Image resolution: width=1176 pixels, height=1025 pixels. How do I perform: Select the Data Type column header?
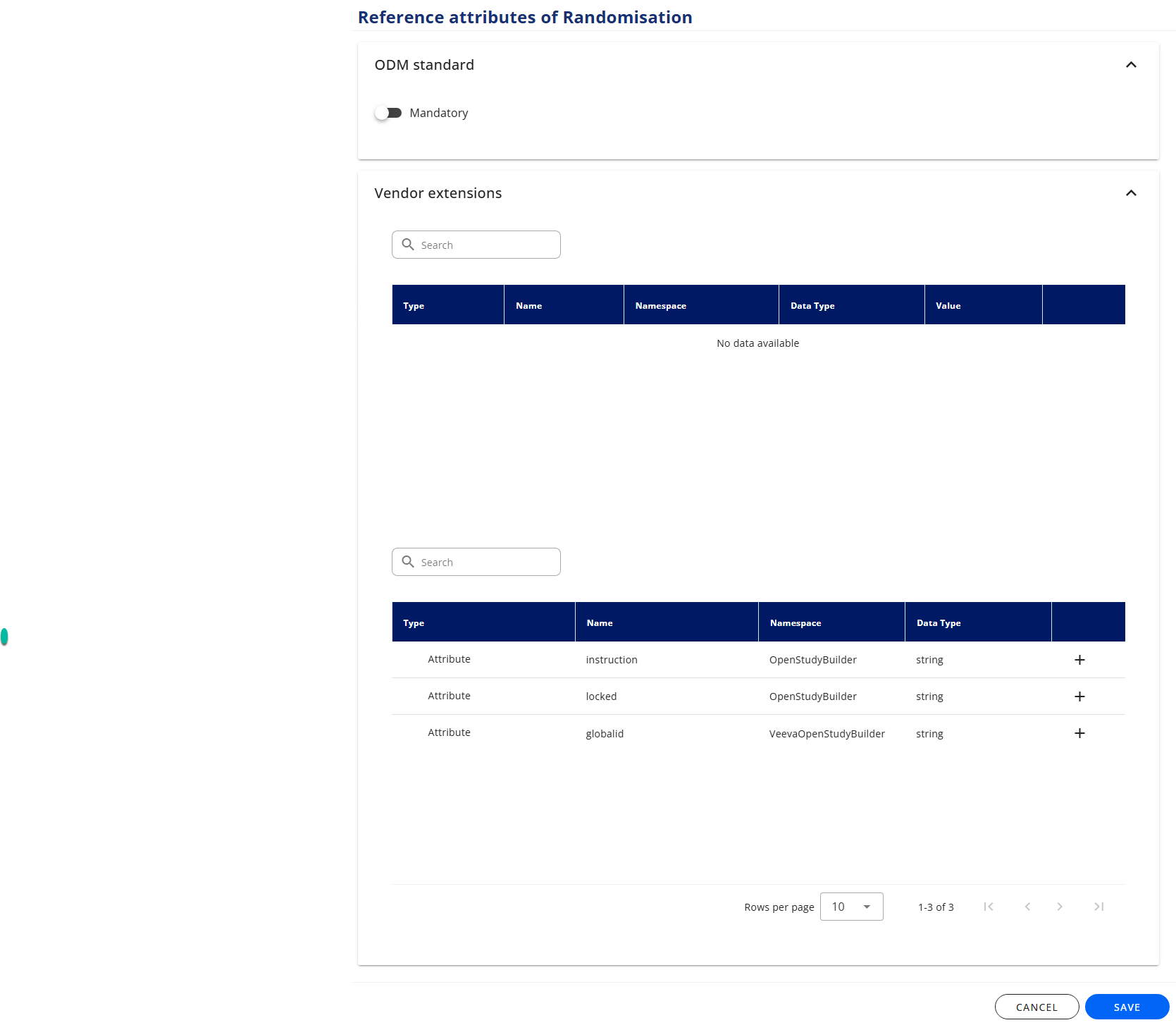click(812, 305)
